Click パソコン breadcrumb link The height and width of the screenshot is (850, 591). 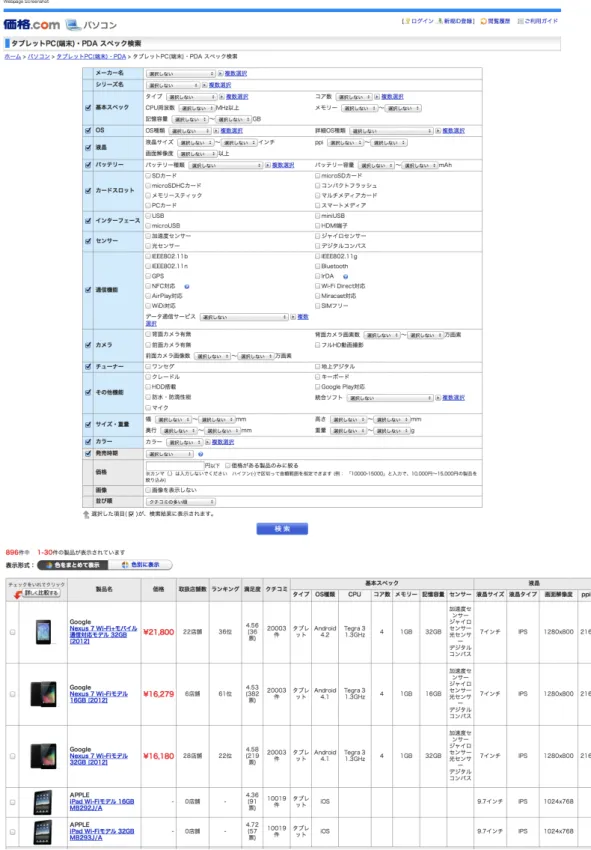39,56
